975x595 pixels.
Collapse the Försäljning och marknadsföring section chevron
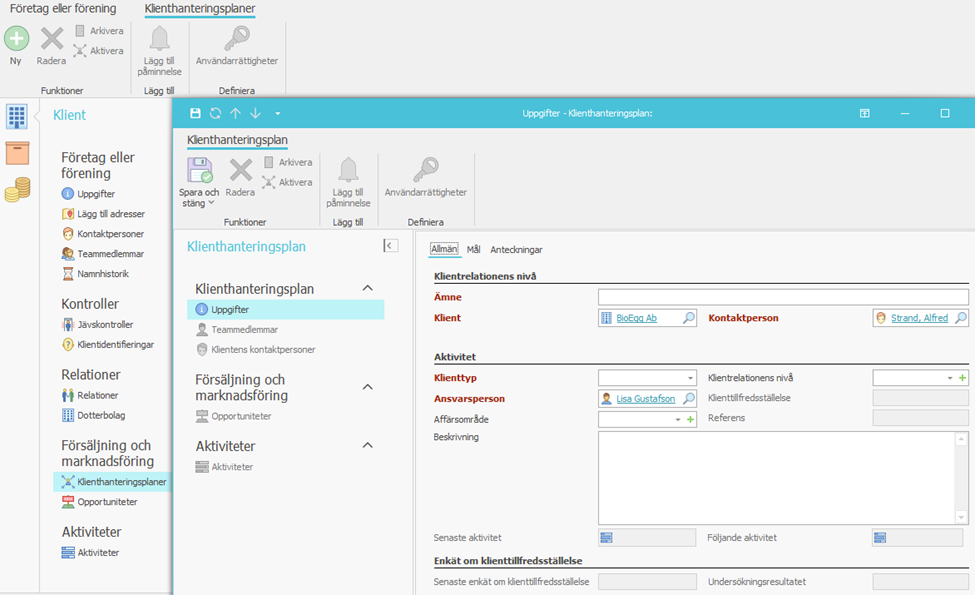[367, 387]
